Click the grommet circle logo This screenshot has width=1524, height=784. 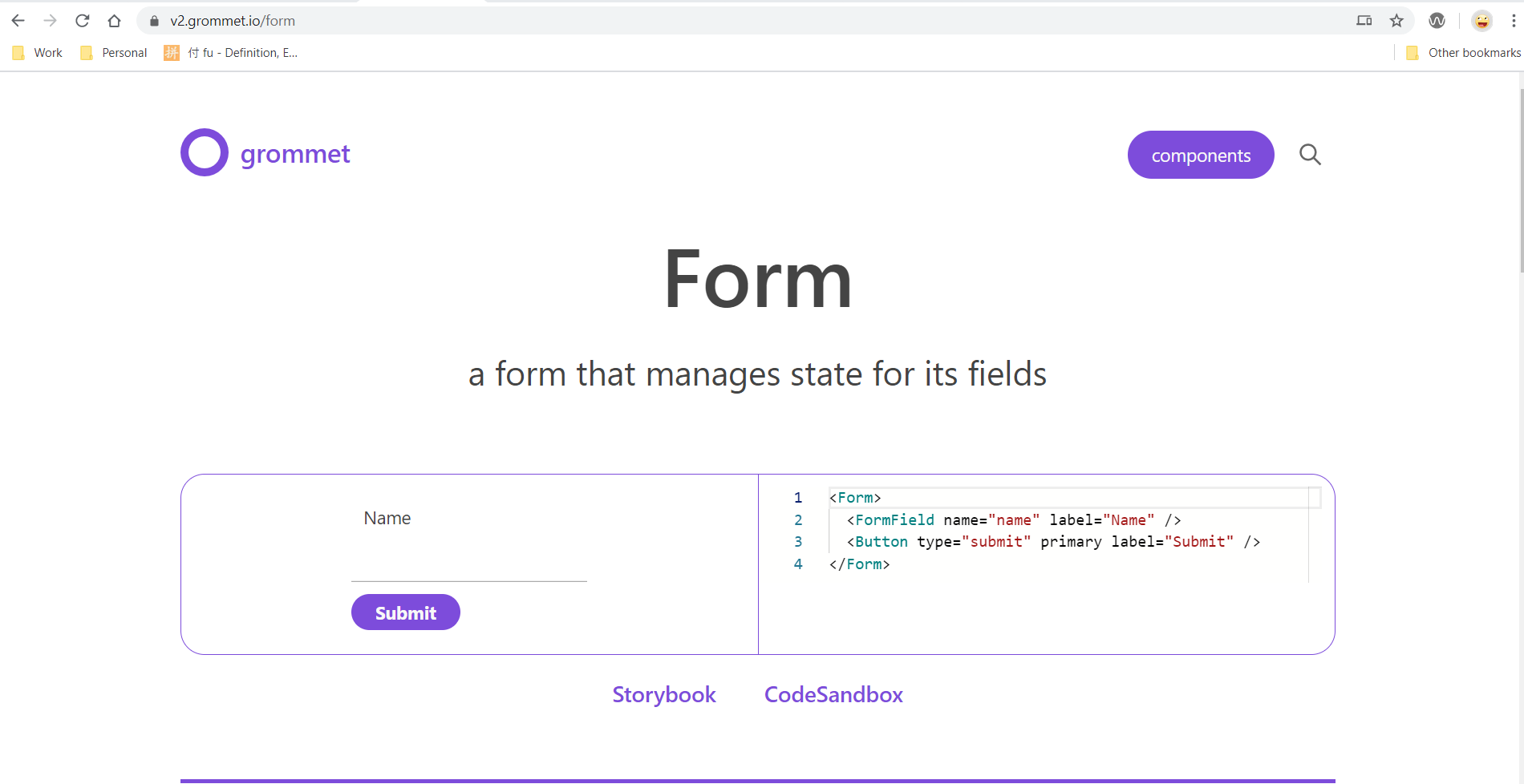(205, 152)
